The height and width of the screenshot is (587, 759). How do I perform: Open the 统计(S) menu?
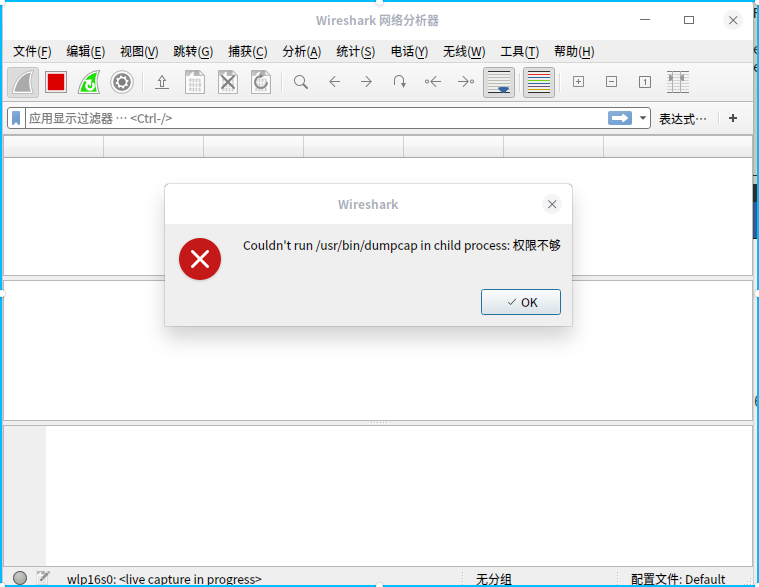(x=355, y=51)
